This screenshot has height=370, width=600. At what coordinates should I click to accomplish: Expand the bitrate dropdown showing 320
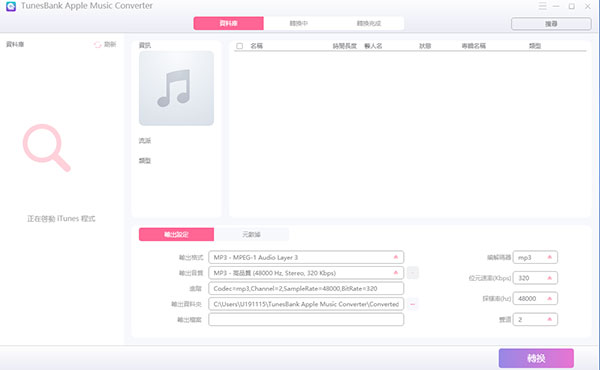coord(535,278)
